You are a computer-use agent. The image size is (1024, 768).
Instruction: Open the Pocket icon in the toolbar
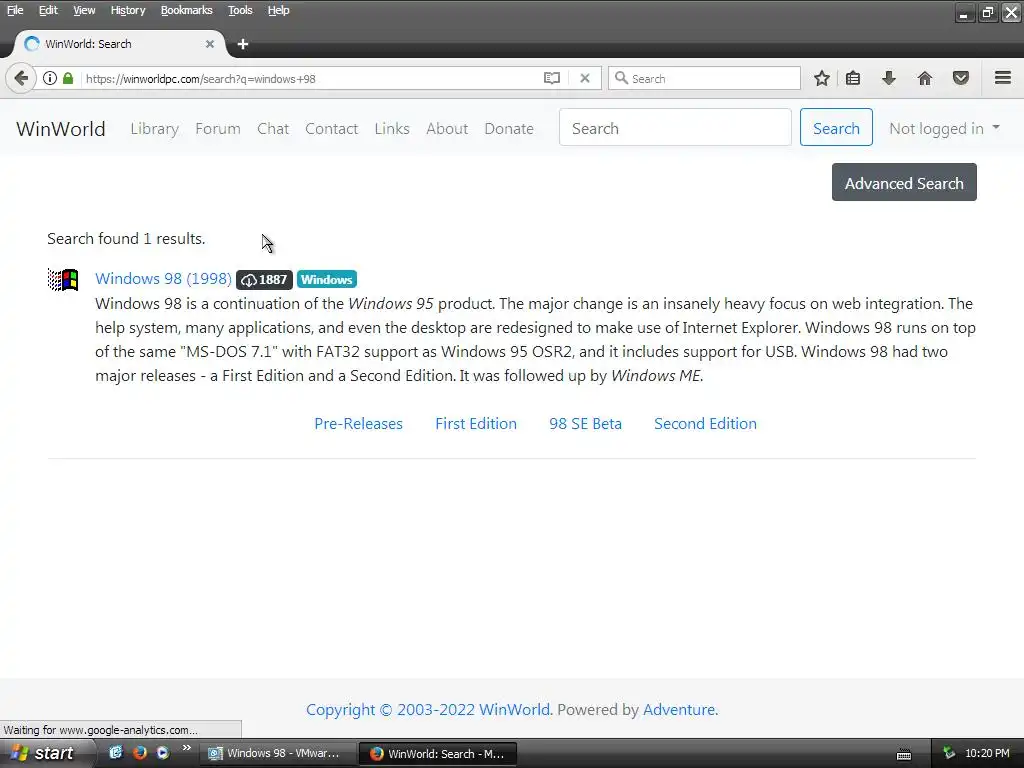961,78
